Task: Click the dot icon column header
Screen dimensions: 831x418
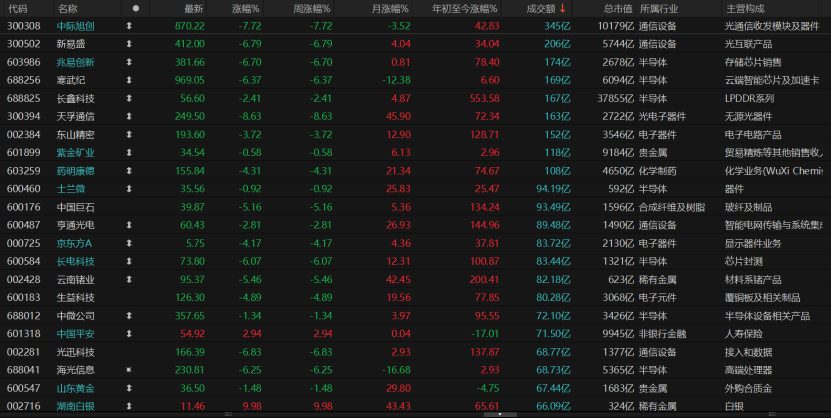Action: (x=136, y=8)
